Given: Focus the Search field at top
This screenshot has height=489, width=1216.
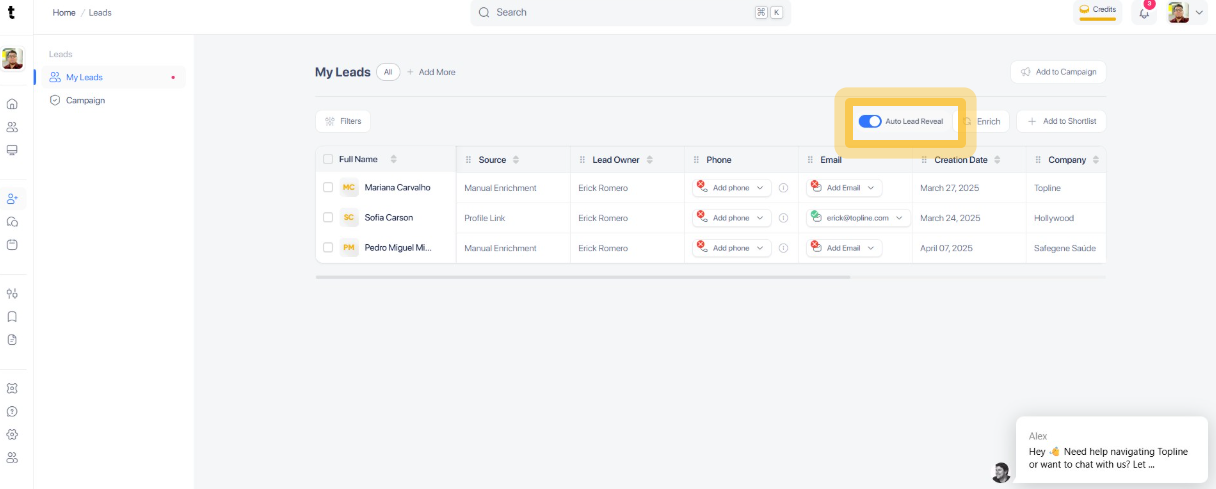Looking at the screenshot, I should click(630, 12).
